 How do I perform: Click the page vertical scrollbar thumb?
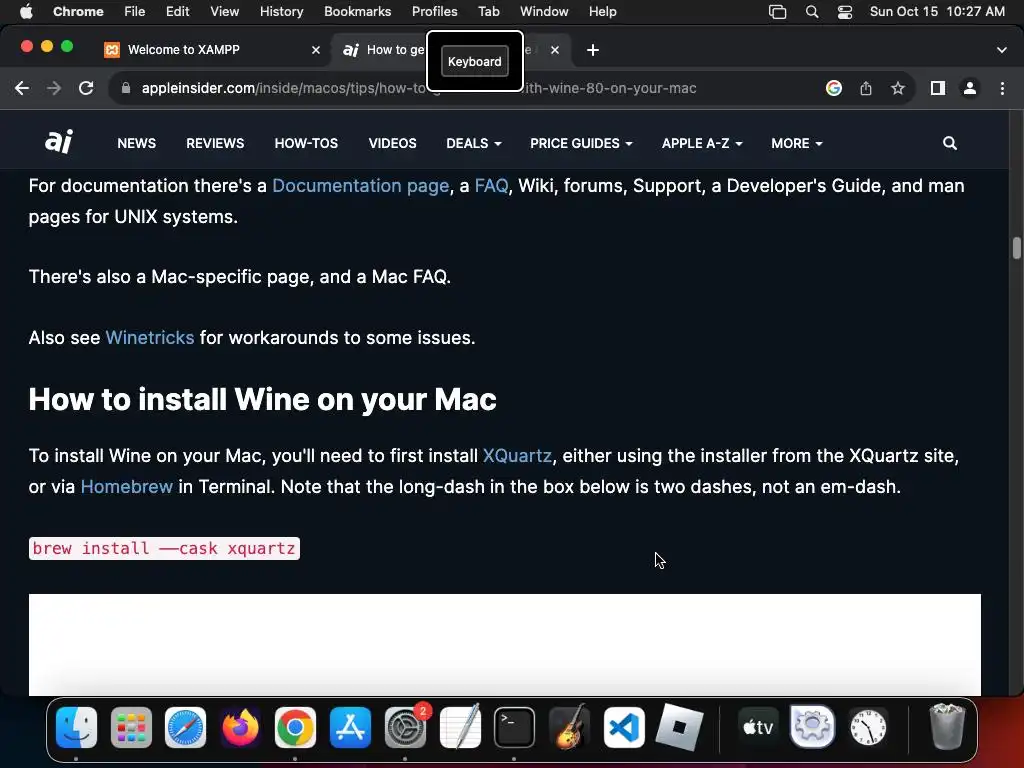[1017, 248]
